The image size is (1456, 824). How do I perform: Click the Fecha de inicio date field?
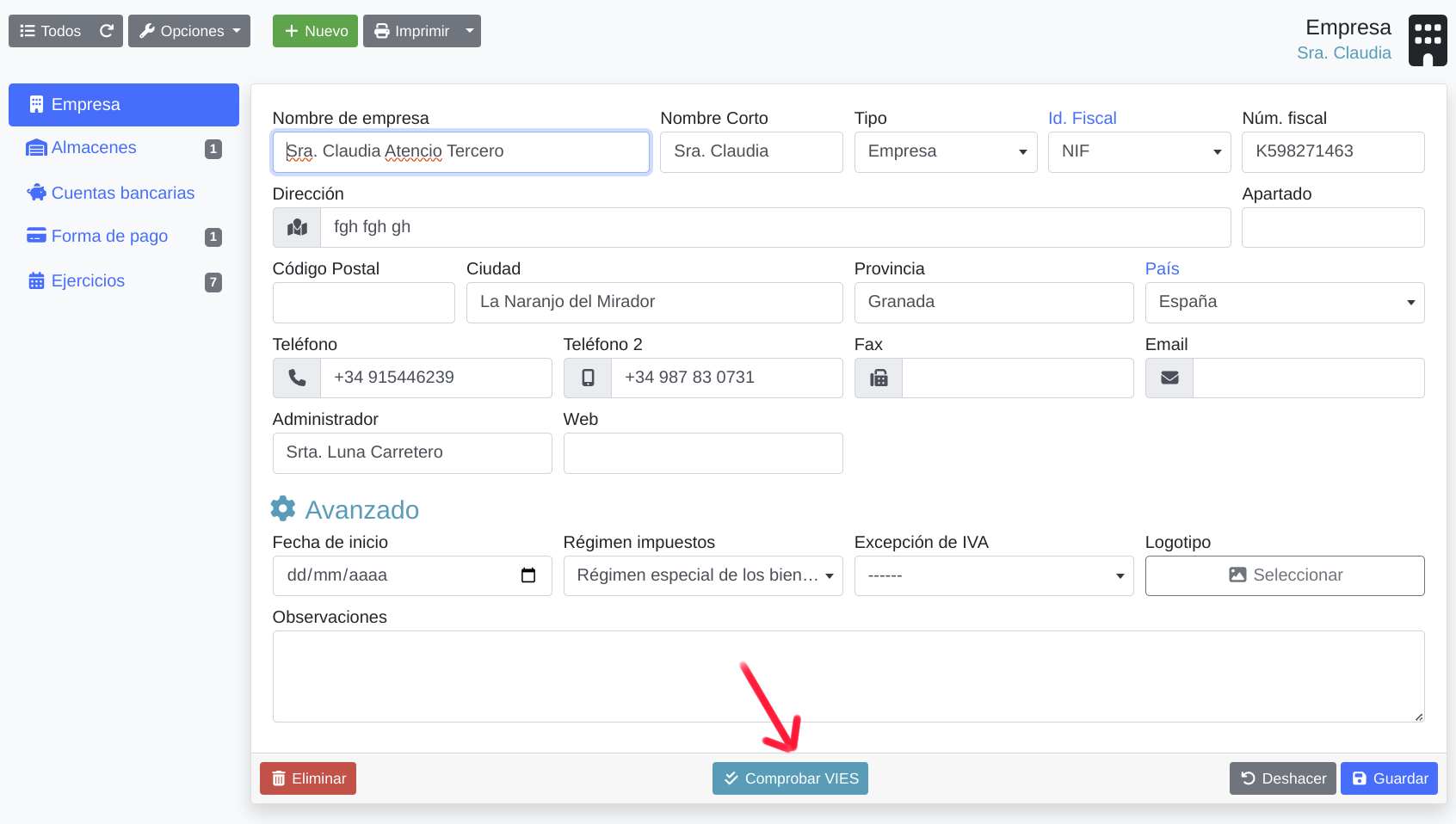coord(412,575)
